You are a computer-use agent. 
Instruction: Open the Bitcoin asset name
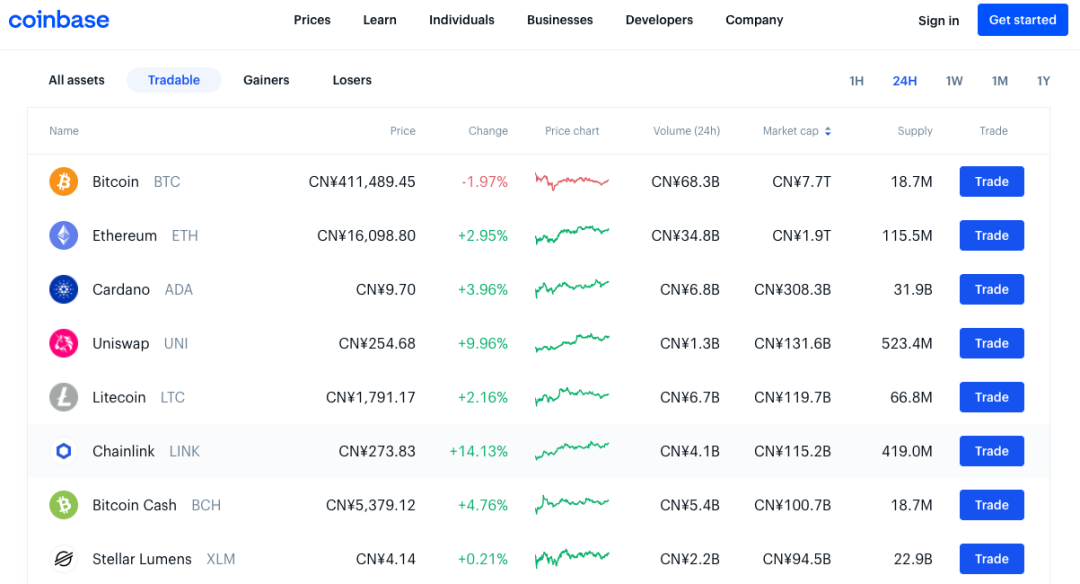point(116,182)
